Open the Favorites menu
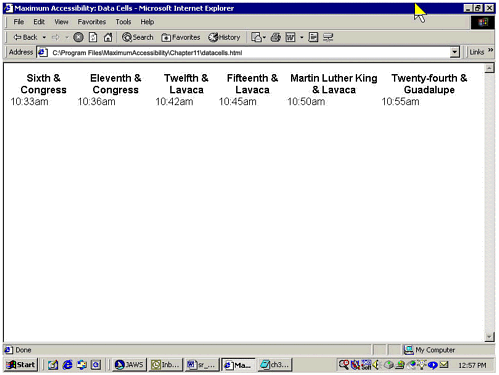 coord(92,22)
